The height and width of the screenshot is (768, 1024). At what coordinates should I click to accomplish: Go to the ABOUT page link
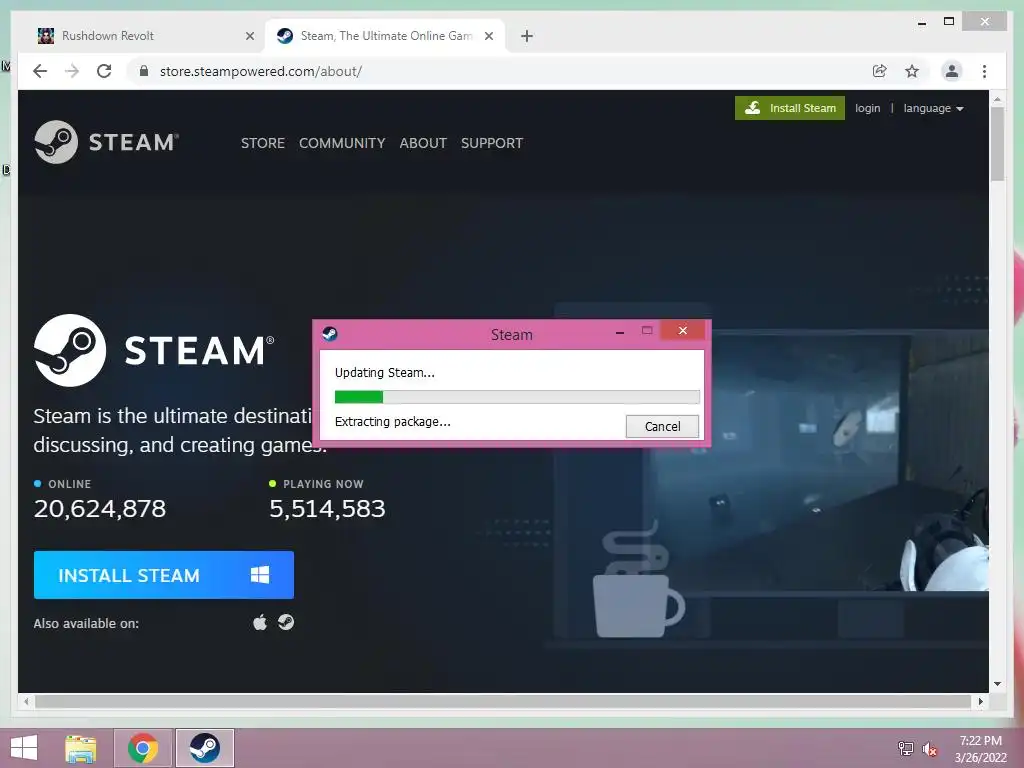(423, 143)
